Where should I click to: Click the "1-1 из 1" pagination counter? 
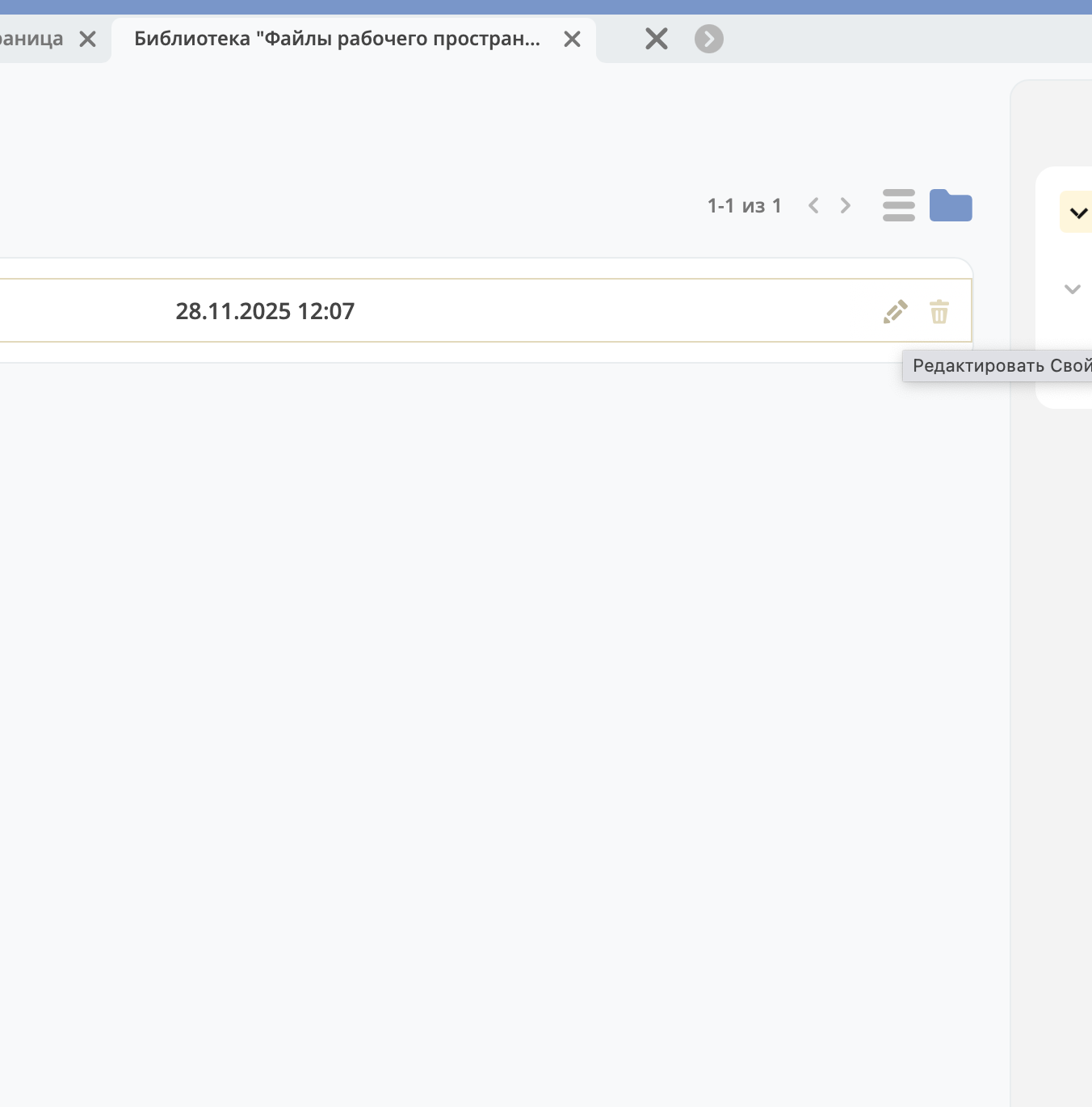click(744, 206)
